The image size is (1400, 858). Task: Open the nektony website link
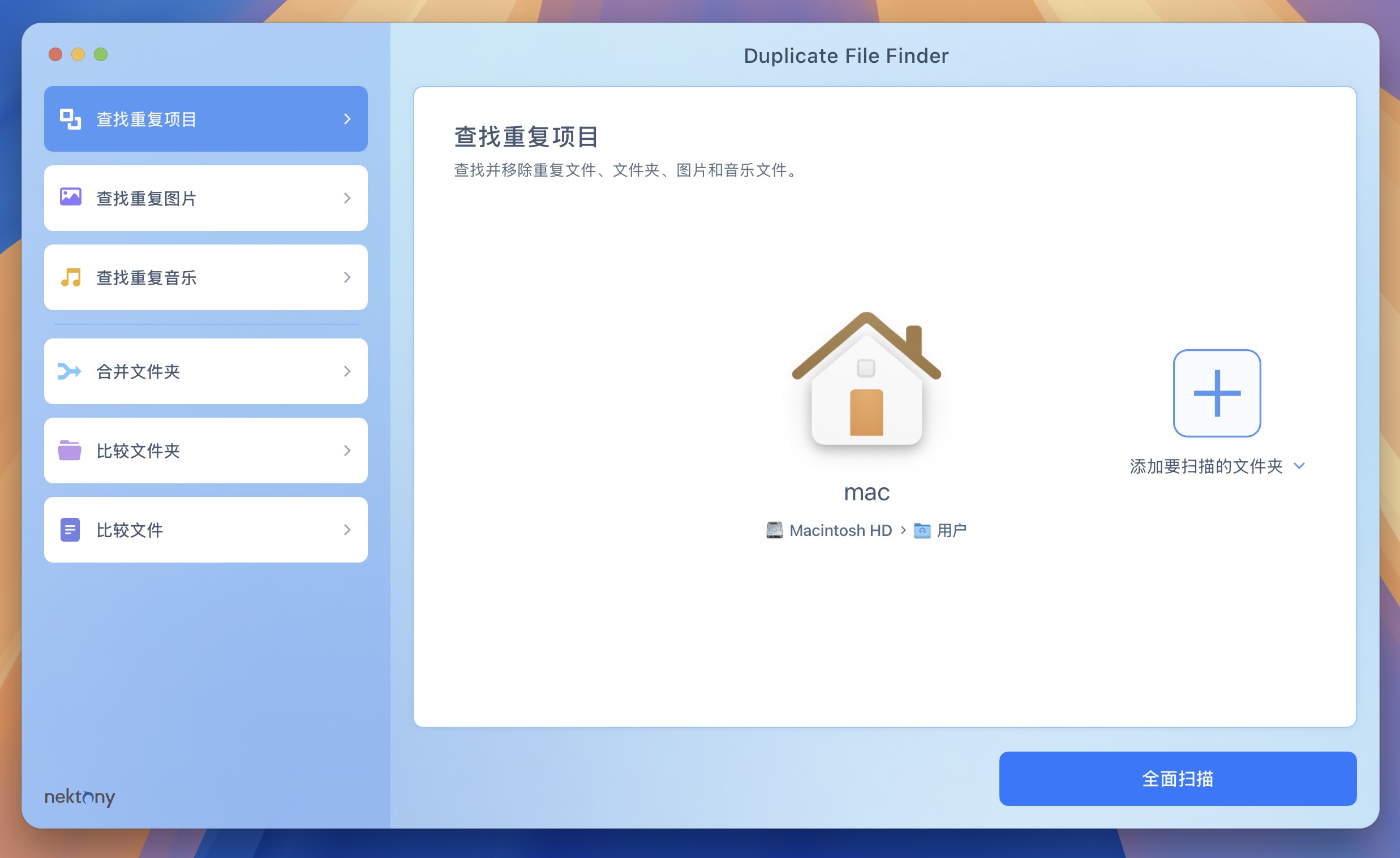click(79, 797)
